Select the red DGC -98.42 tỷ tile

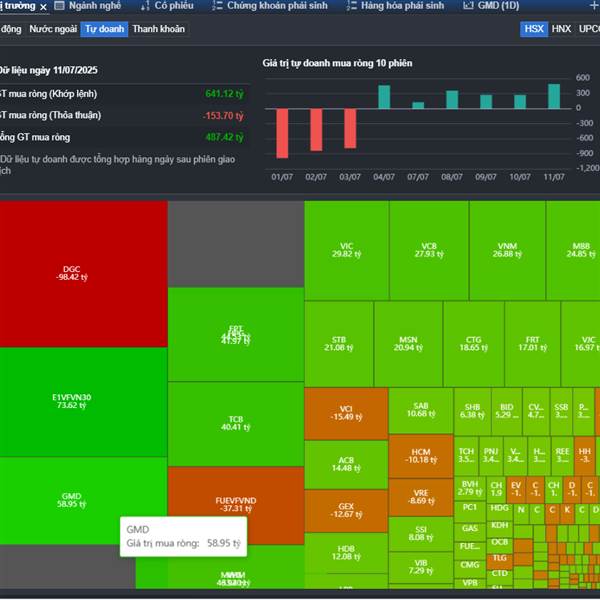[x=83, y=274]
